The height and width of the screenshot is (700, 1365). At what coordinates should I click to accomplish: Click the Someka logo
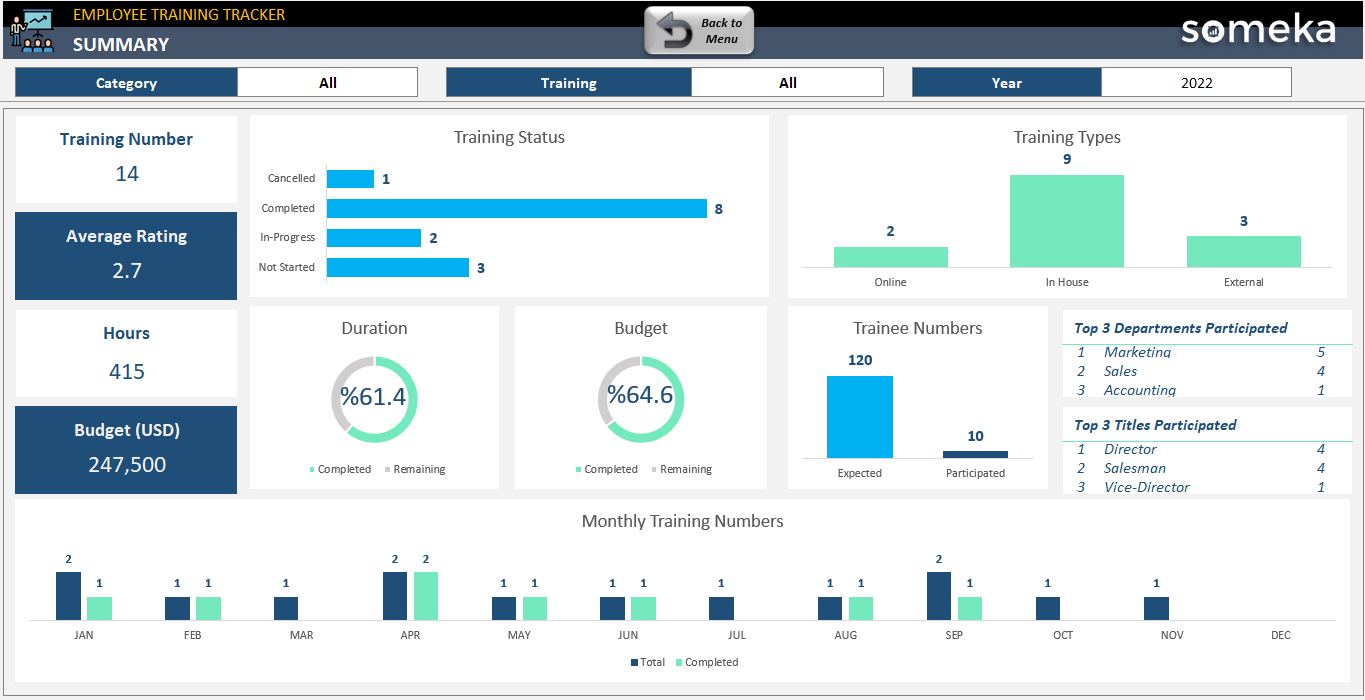(1257, 31)
